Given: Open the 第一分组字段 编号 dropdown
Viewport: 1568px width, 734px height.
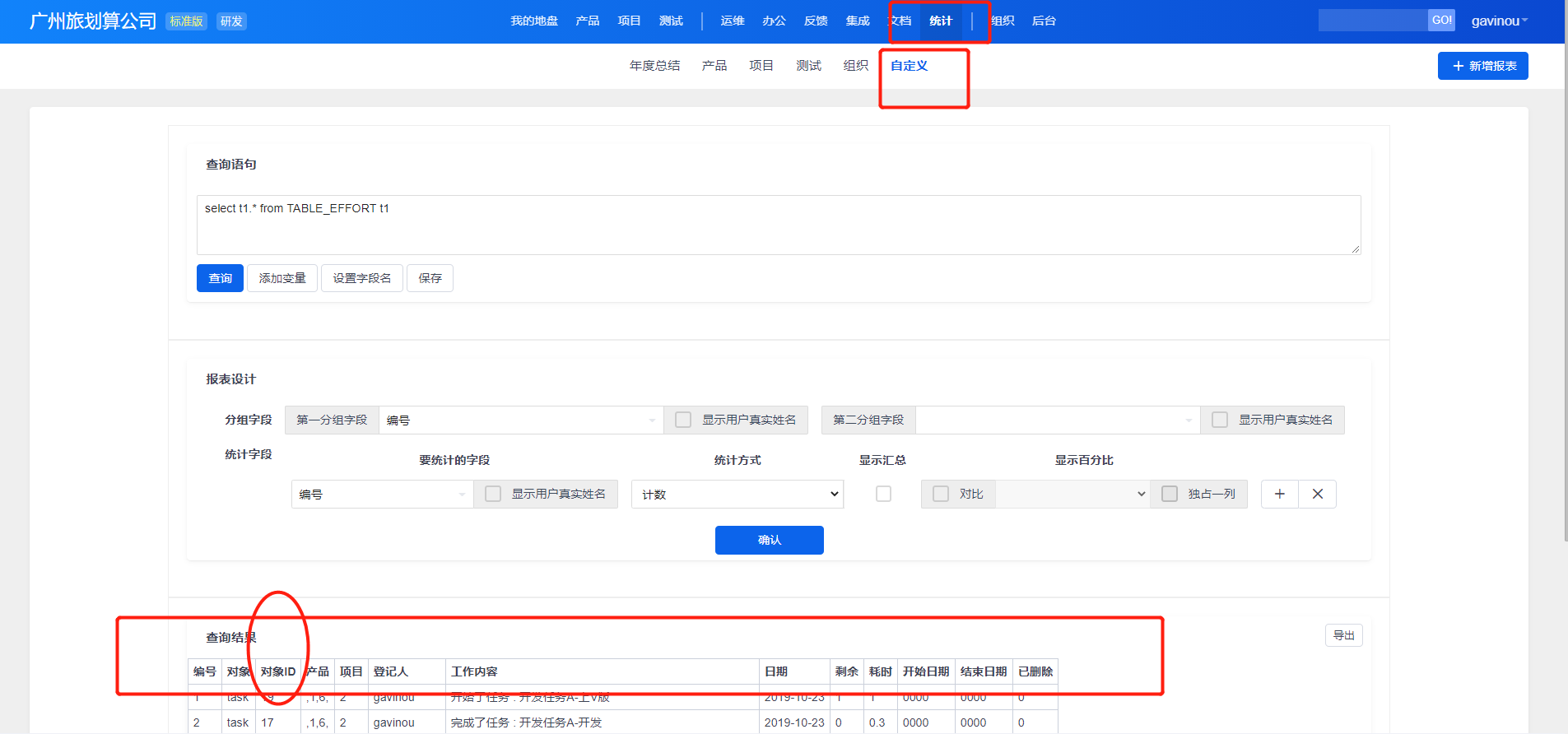Looking at the screenshot, I should tap(520, 420).
